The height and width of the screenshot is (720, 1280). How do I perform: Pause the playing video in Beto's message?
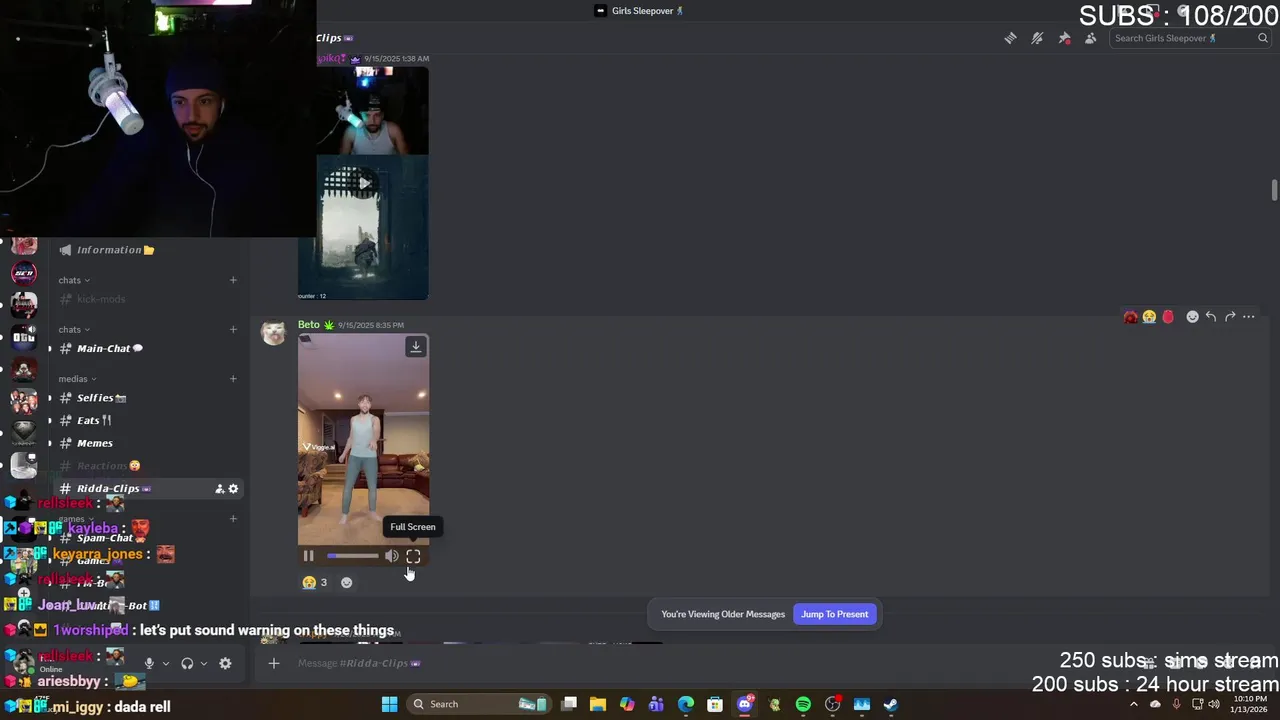point(308,556)
